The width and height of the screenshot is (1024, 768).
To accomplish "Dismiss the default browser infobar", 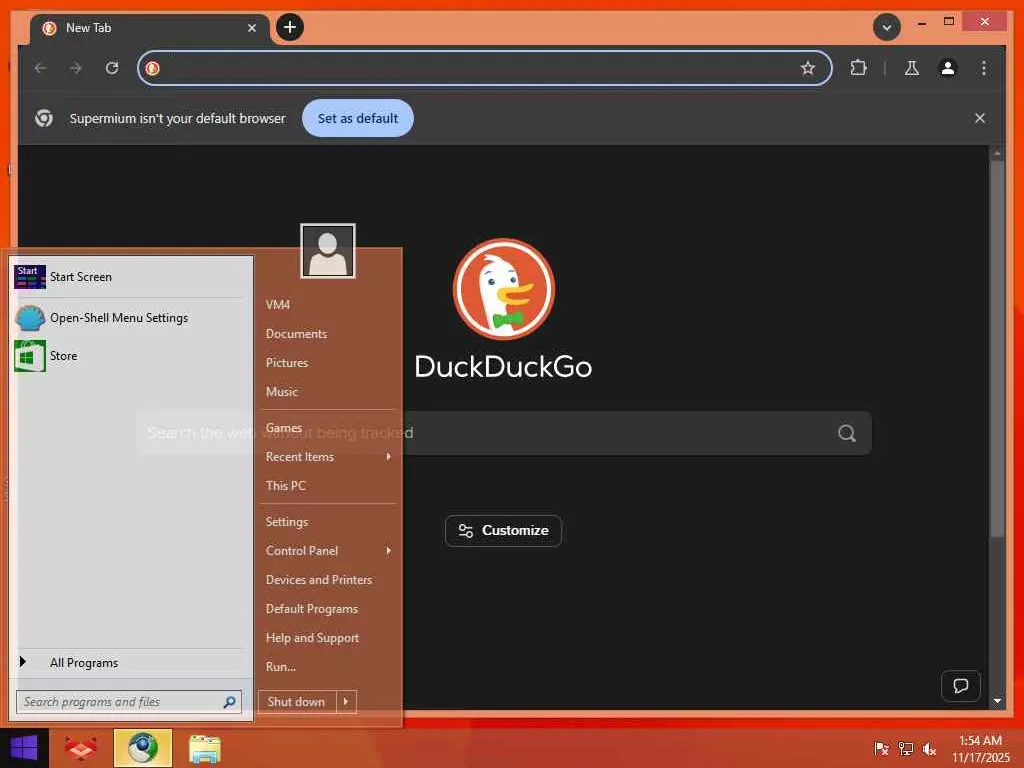I will [x=980, y=118].
